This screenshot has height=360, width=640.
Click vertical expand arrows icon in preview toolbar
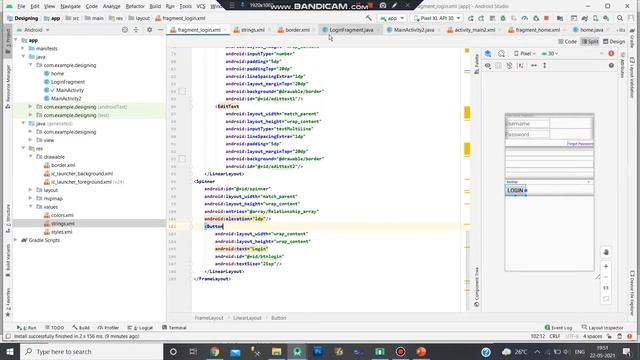pyautogui.click(x=544, y=65)
